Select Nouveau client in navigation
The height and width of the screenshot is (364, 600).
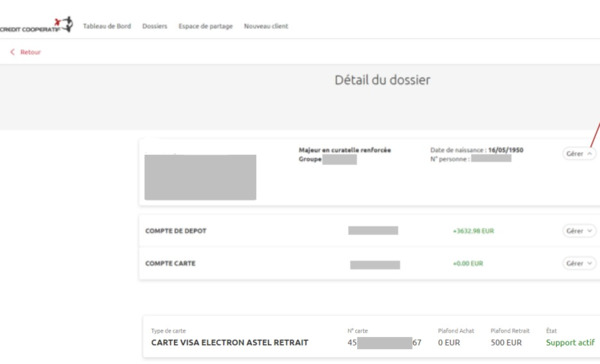[266, 26]
